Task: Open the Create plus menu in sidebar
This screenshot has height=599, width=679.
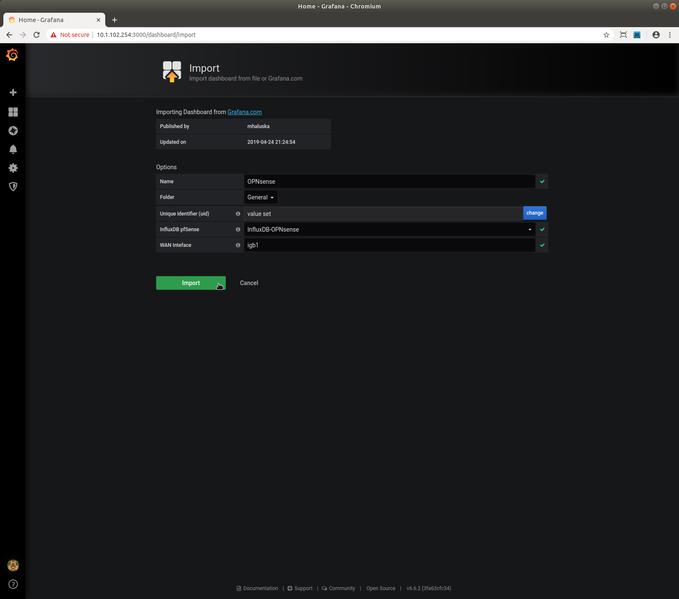Action: point(13,92)
